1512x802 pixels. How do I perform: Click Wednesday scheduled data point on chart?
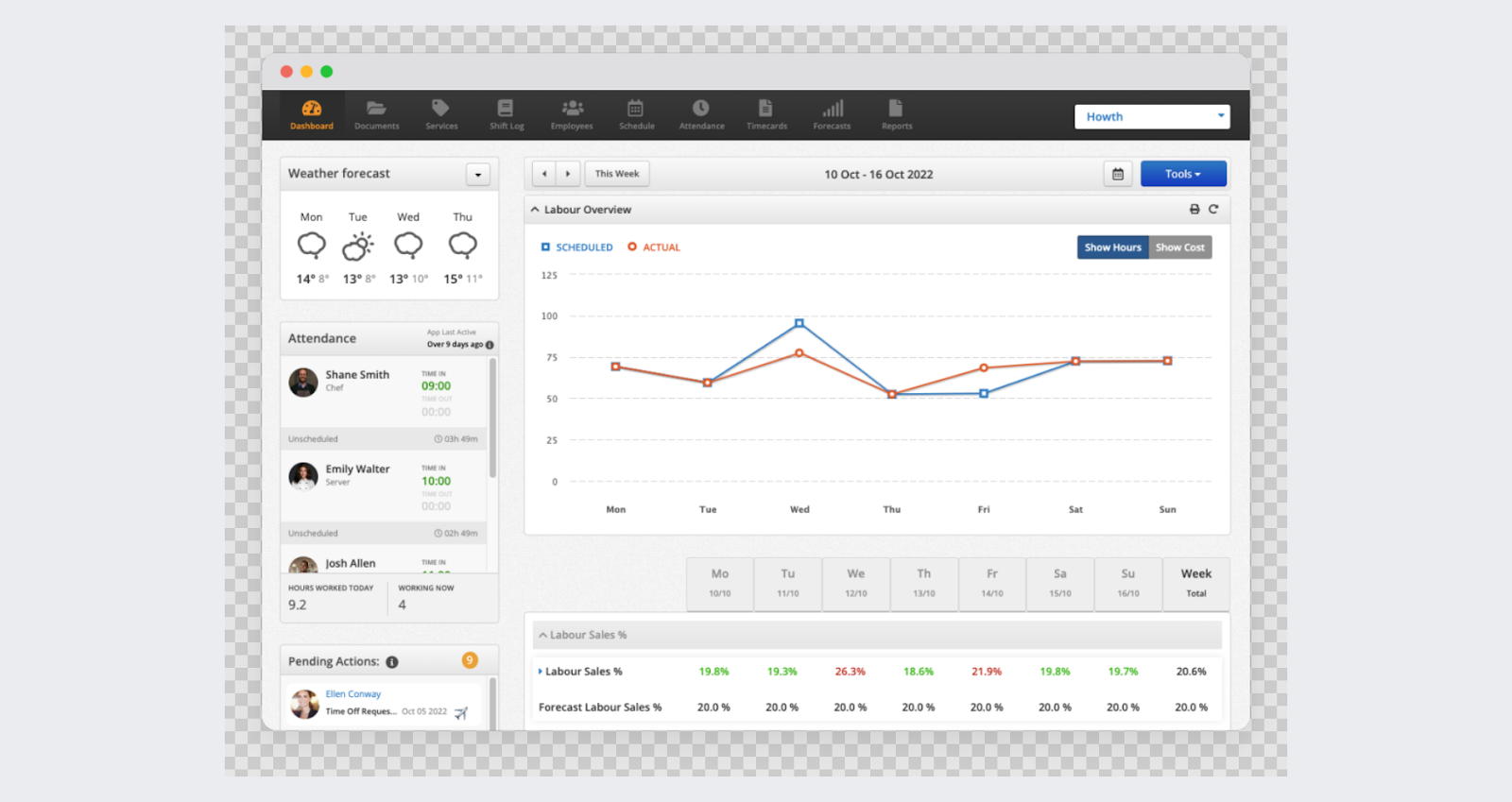click(799, 323)
